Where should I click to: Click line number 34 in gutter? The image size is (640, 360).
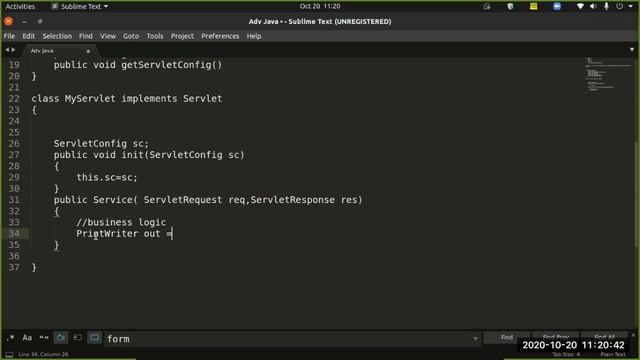pos(14,233)
